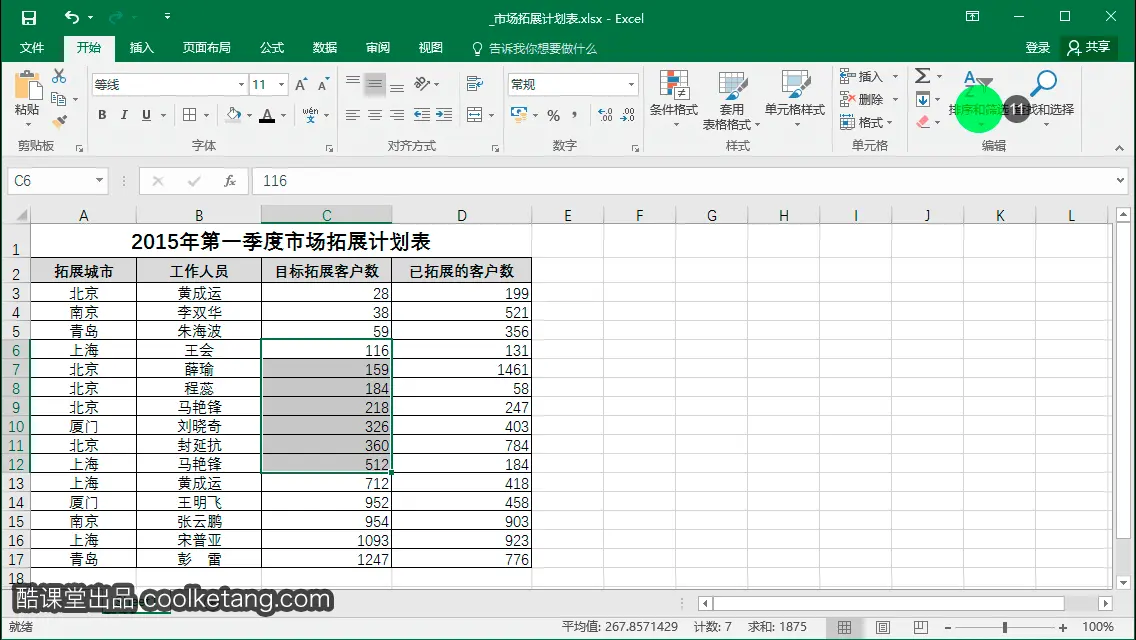Open Customize Quick Access Toolbar dropdown
1136x640 pixels.
click(167, 16)
